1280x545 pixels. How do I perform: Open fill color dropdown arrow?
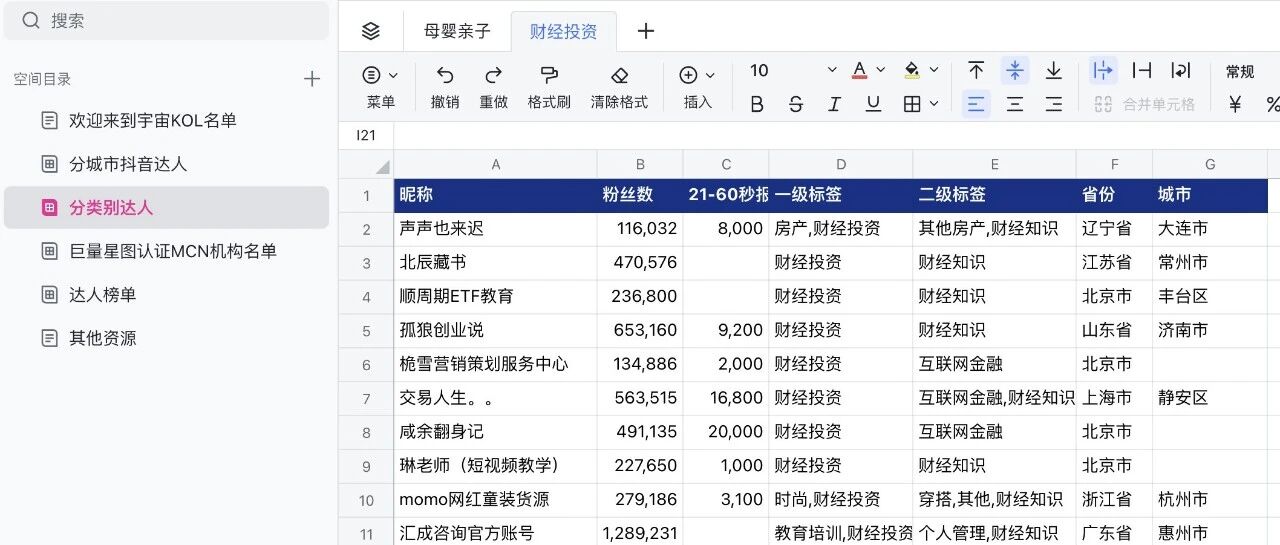934,70
